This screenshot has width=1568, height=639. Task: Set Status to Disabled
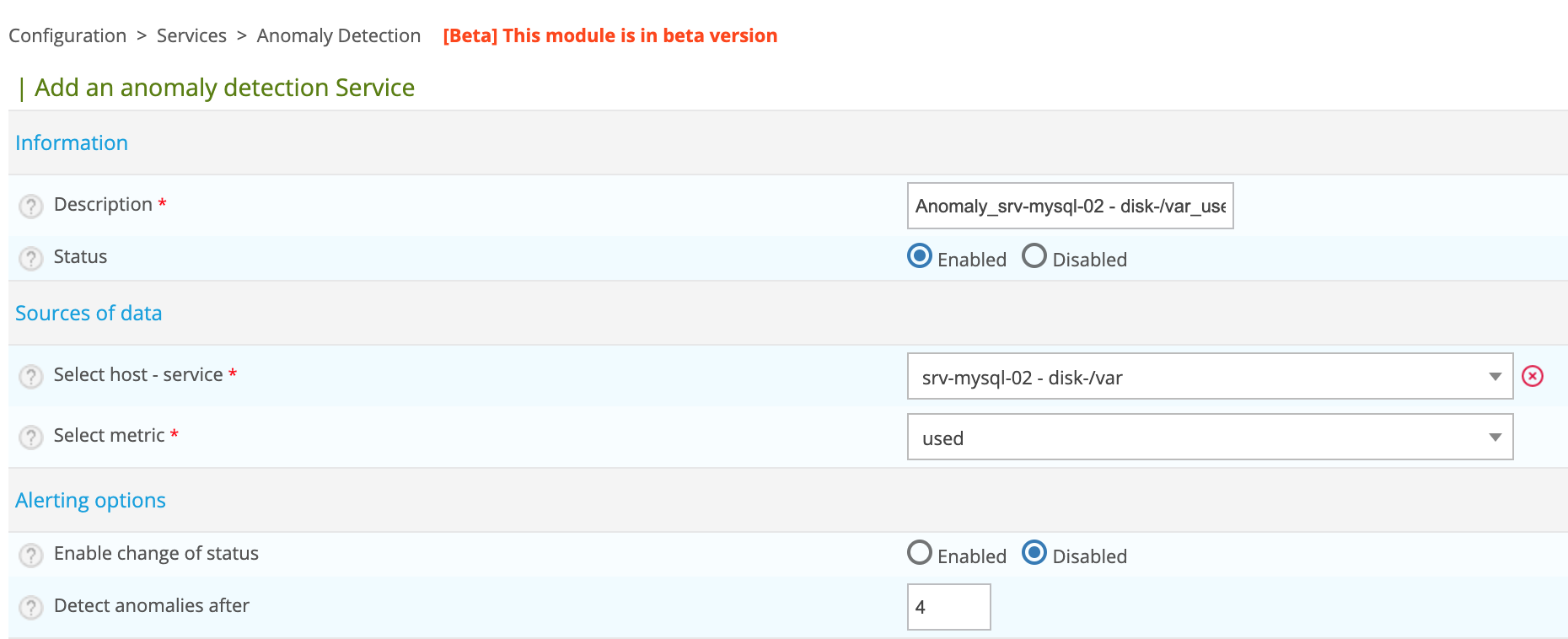[1034, 256]
